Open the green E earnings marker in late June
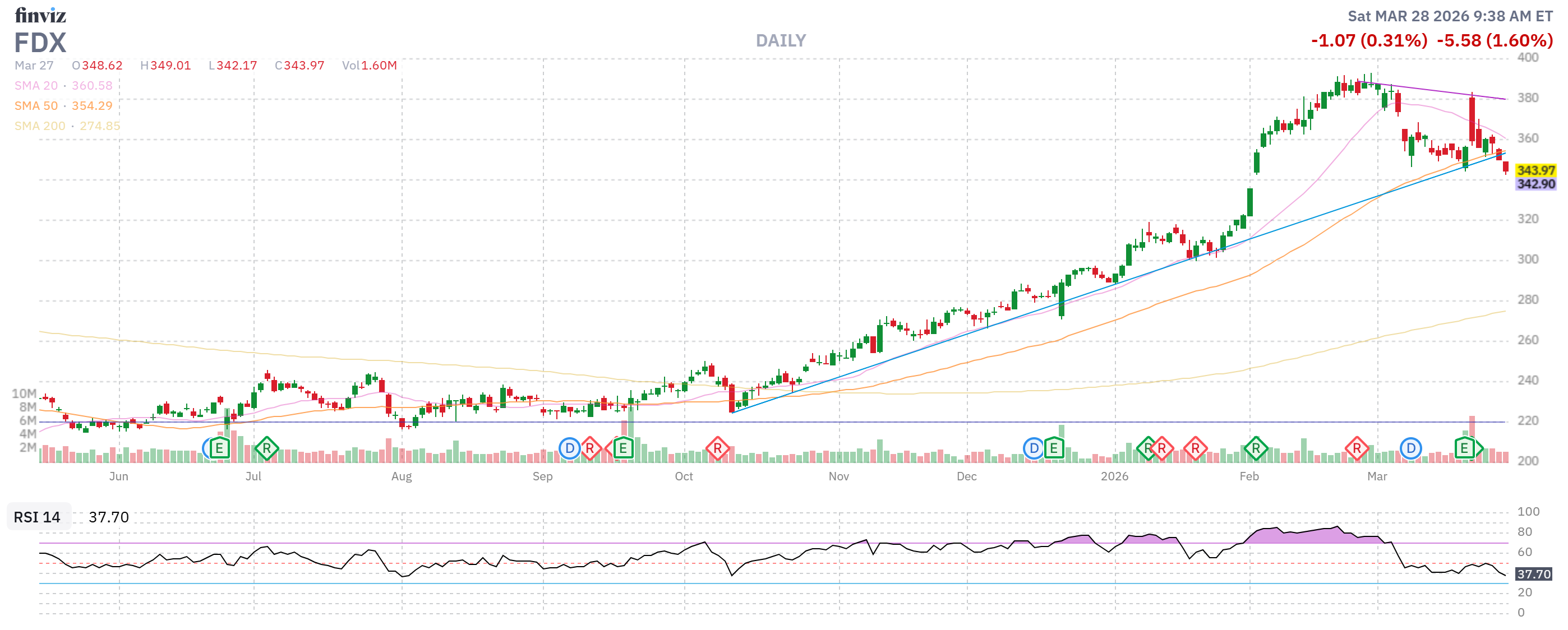The height and width of the screenshot is (630, 1568). 219,449
